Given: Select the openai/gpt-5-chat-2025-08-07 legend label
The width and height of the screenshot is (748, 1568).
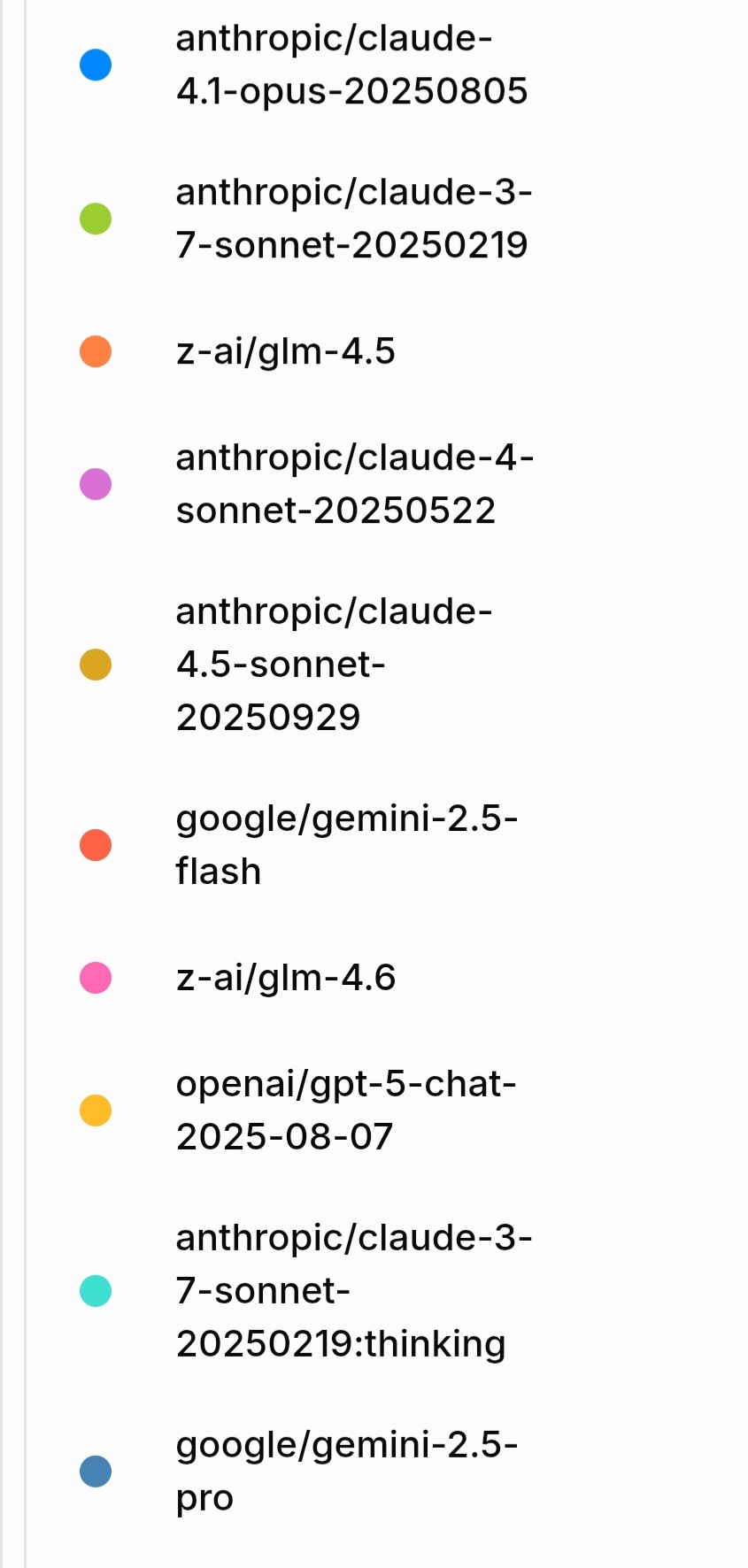Looking at the screenshot, I should click(345, 1111).
